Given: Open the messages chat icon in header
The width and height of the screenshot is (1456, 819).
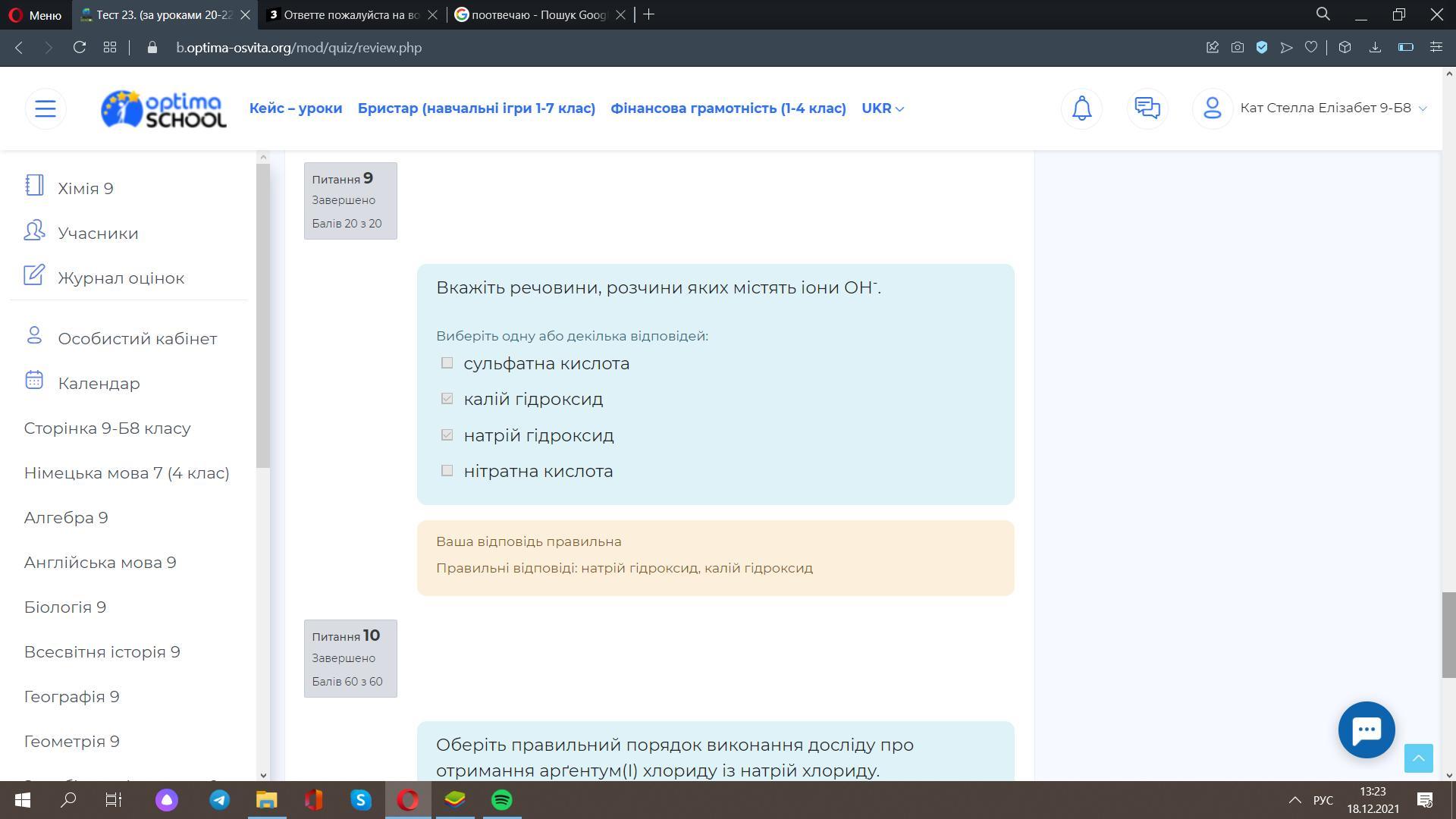Looking at the screenshot, I should point(1147,108).
